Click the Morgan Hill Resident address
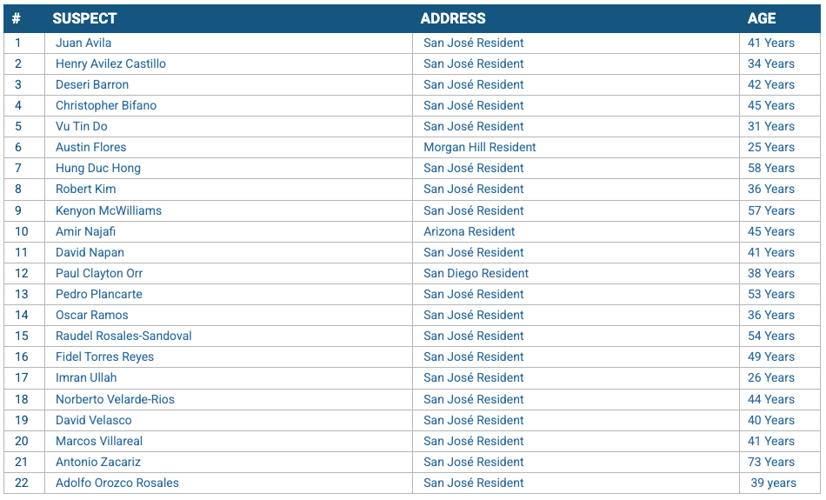 tap(479, 147)
